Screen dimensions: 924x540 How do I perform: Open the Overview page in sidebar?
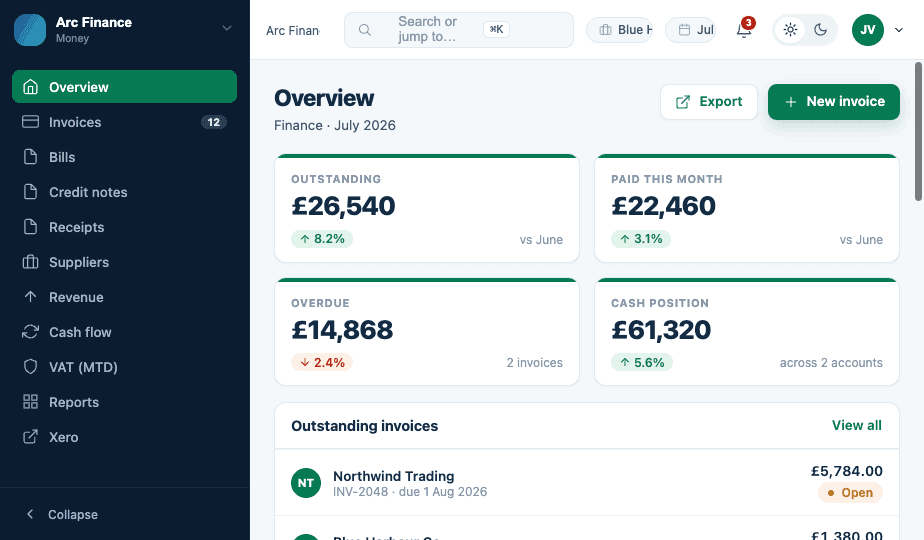tap(124, 87)
